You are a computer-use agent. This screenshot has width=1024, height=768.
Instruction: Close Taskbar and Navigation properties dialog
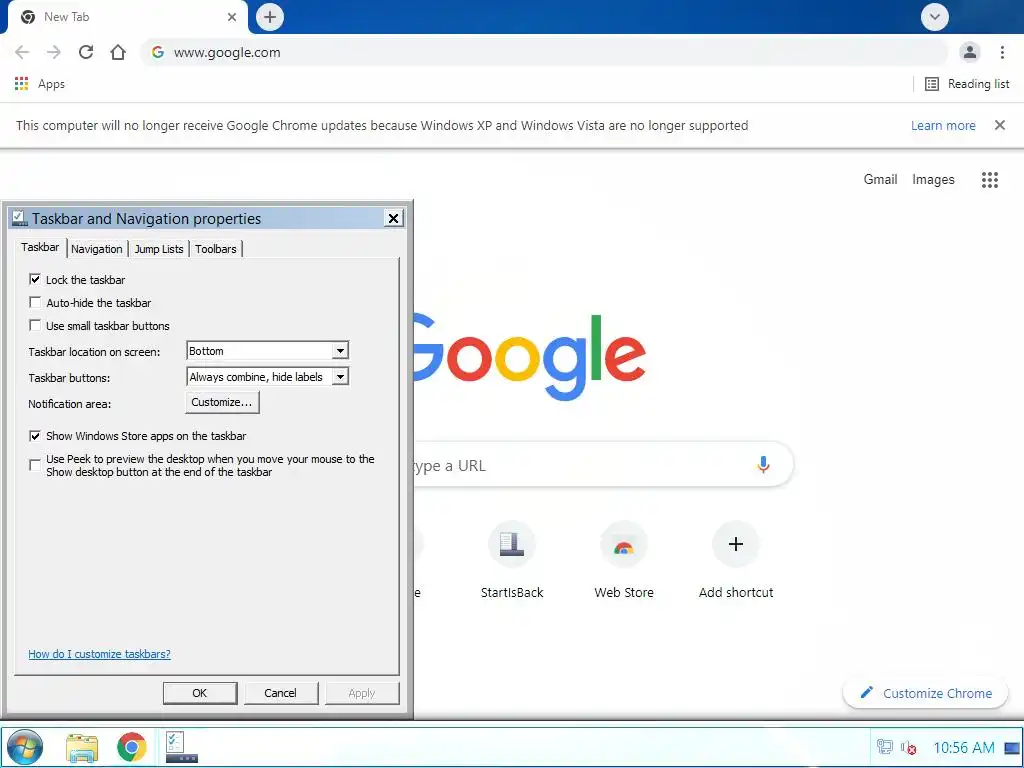pyautogui.click(x=393, y=218)
